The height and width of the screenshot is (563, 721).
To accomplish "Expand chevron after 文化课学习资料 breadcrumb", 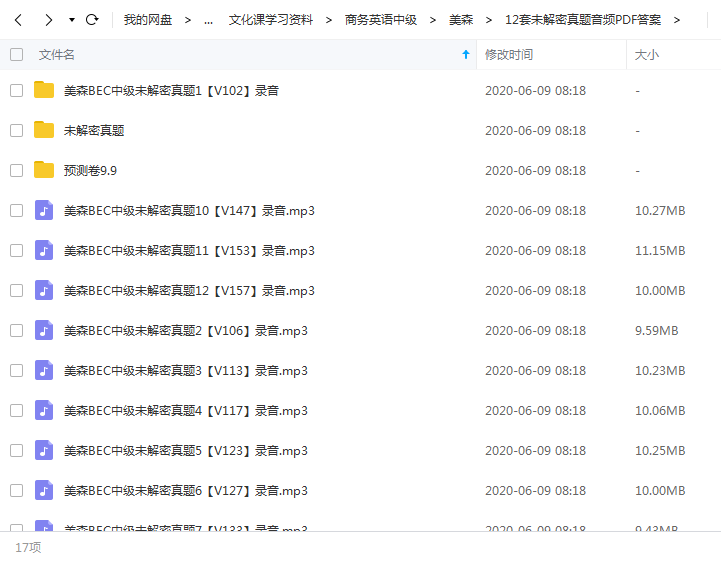I will click(x=329, y=20).
